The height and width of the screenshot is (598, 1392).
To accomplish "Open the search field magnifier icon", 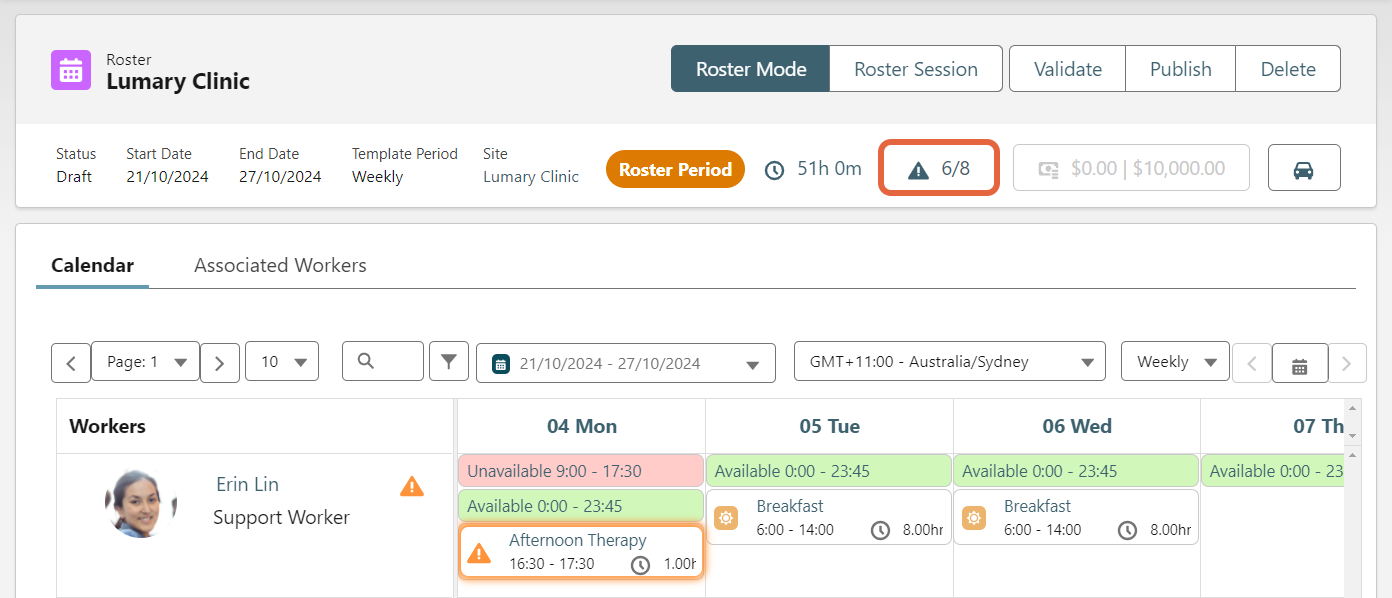I will 382,361.
